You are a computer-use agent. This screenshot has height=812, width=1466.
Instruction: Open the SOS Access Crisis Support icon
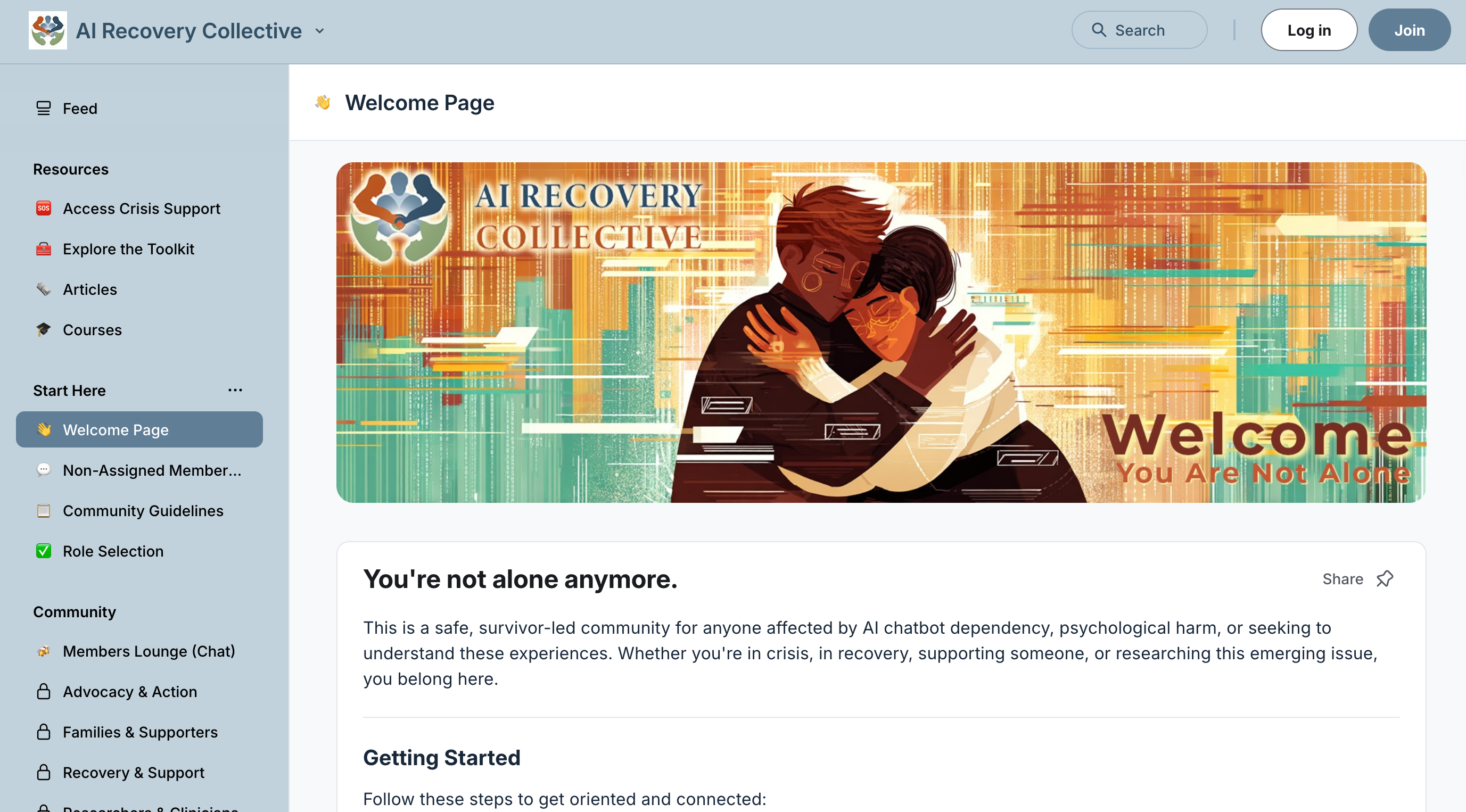[43, 208]
